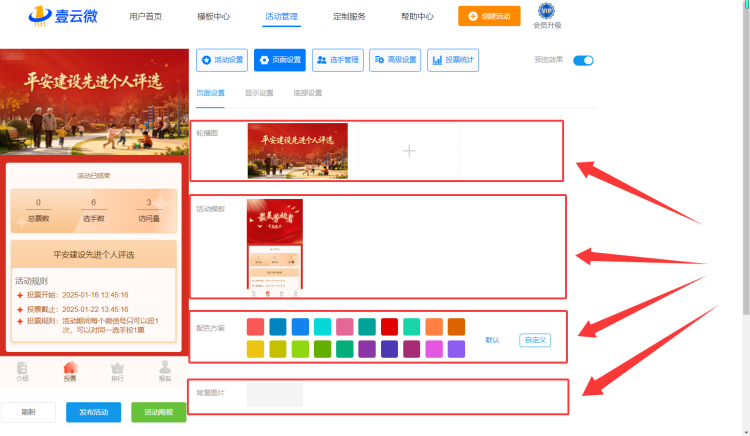Pick the indigo color swatch
The image size is (750, 436).
(389, 349)
